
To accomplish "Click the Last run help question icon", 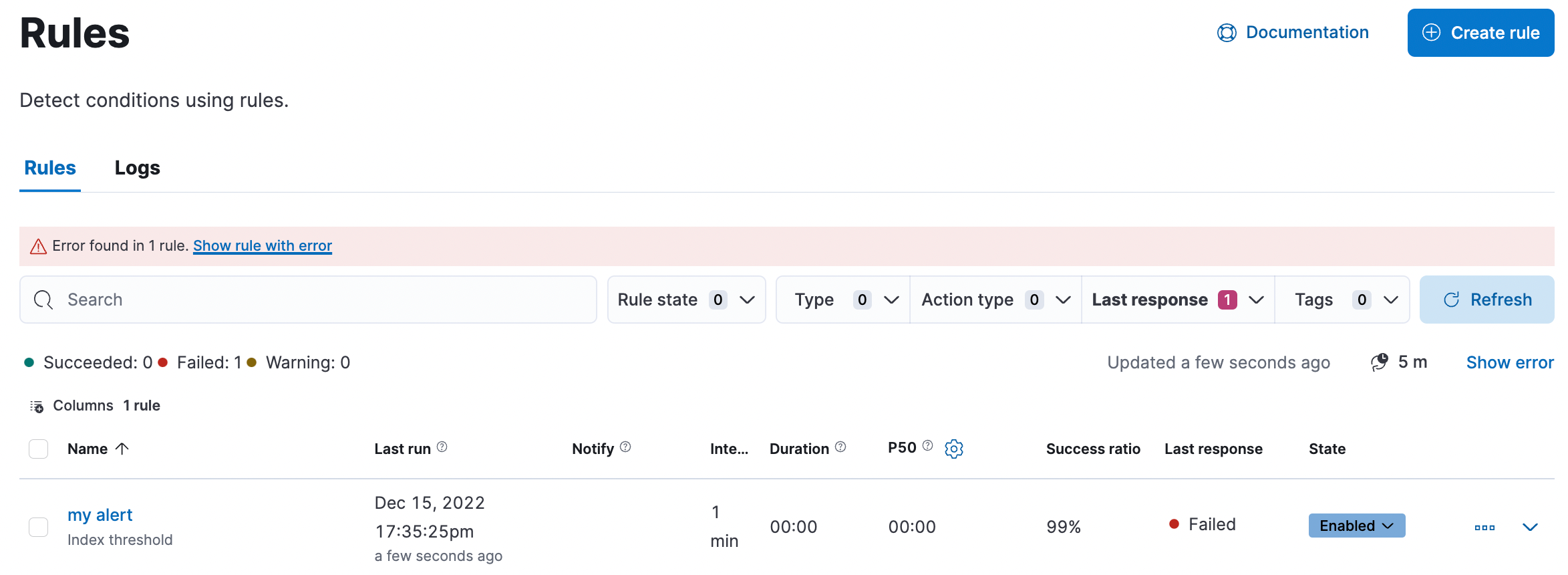I will click(442, 447).
